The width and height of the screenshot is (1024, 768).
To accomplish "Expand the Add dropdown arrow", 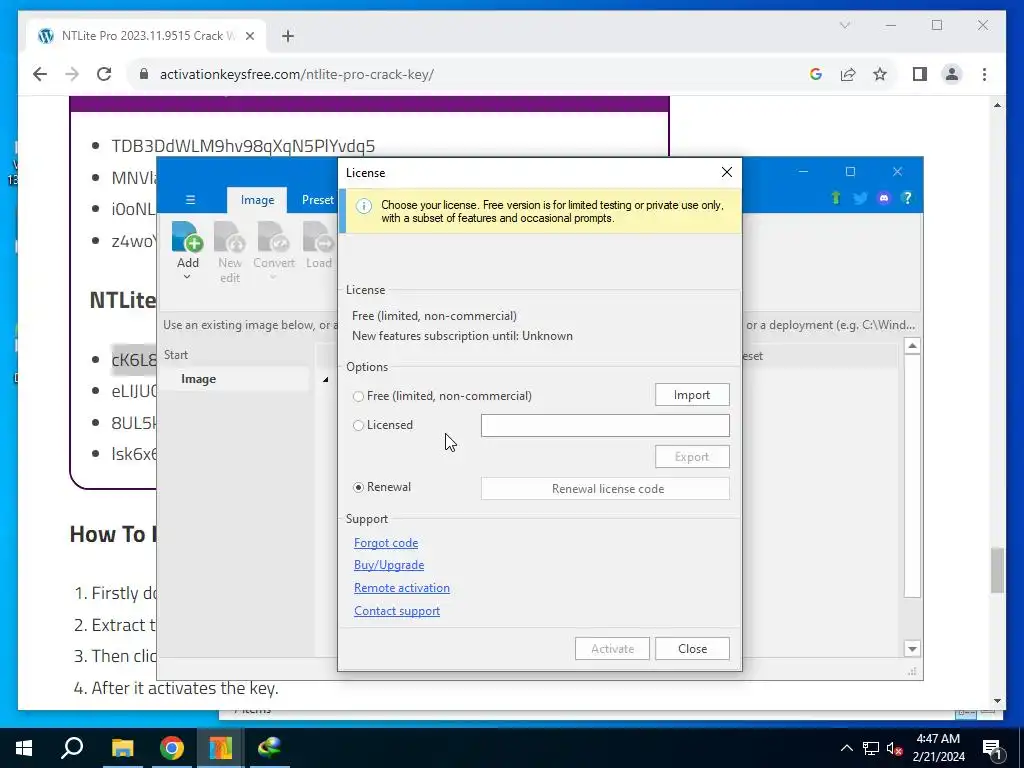I will click(187, 277).
